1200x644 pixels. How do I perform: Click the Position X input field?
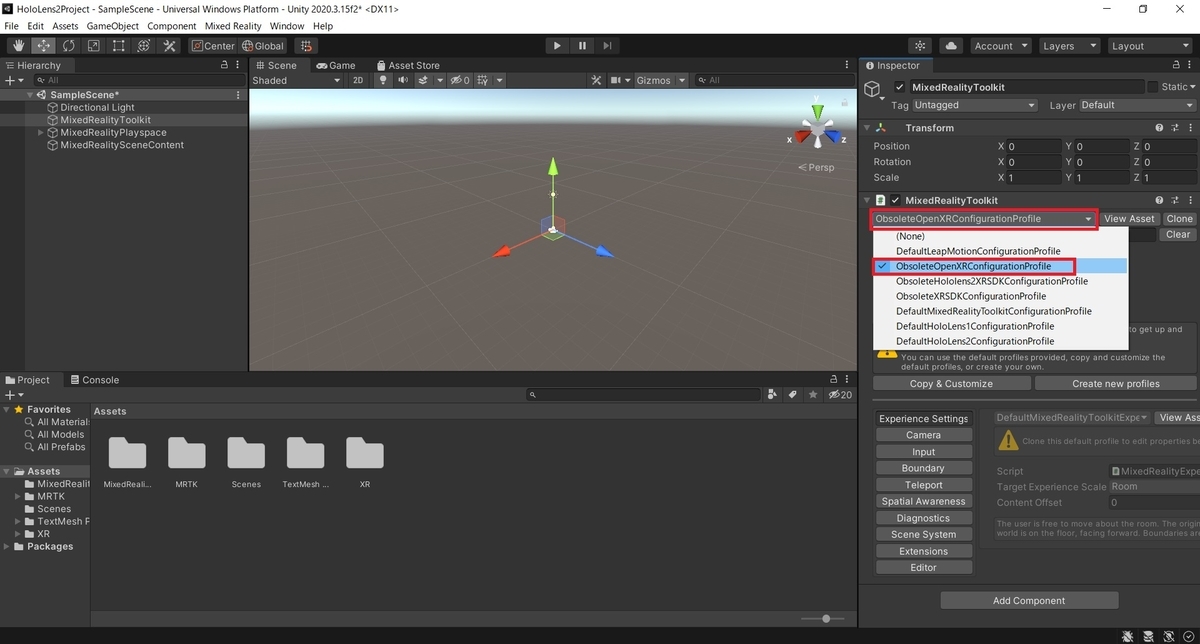click(1034, 146)
